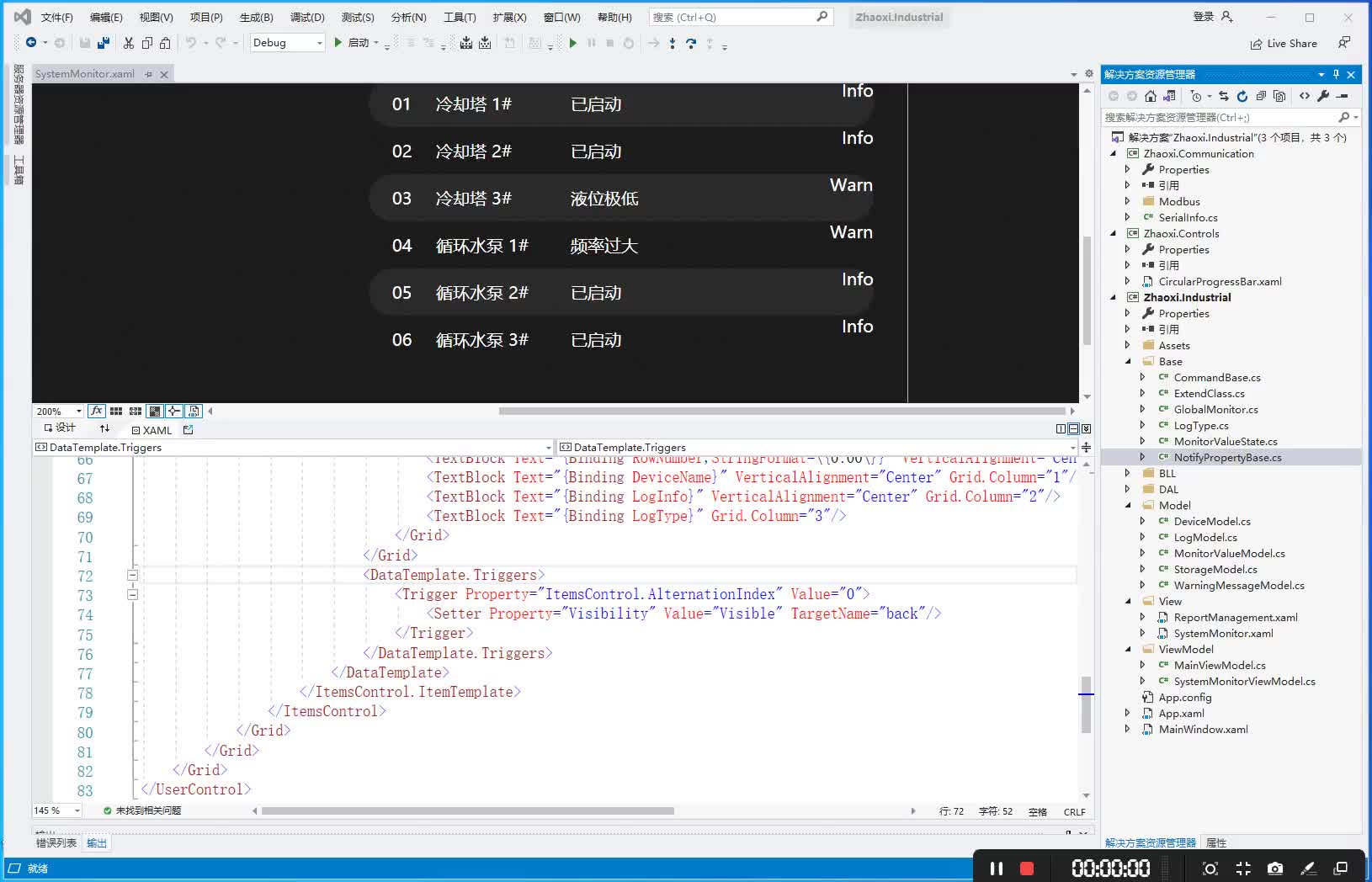The height and width of the screenshot is (882, 1372).
Task: Click the pop-out XAML pane icon
Action: coord(188,430)
